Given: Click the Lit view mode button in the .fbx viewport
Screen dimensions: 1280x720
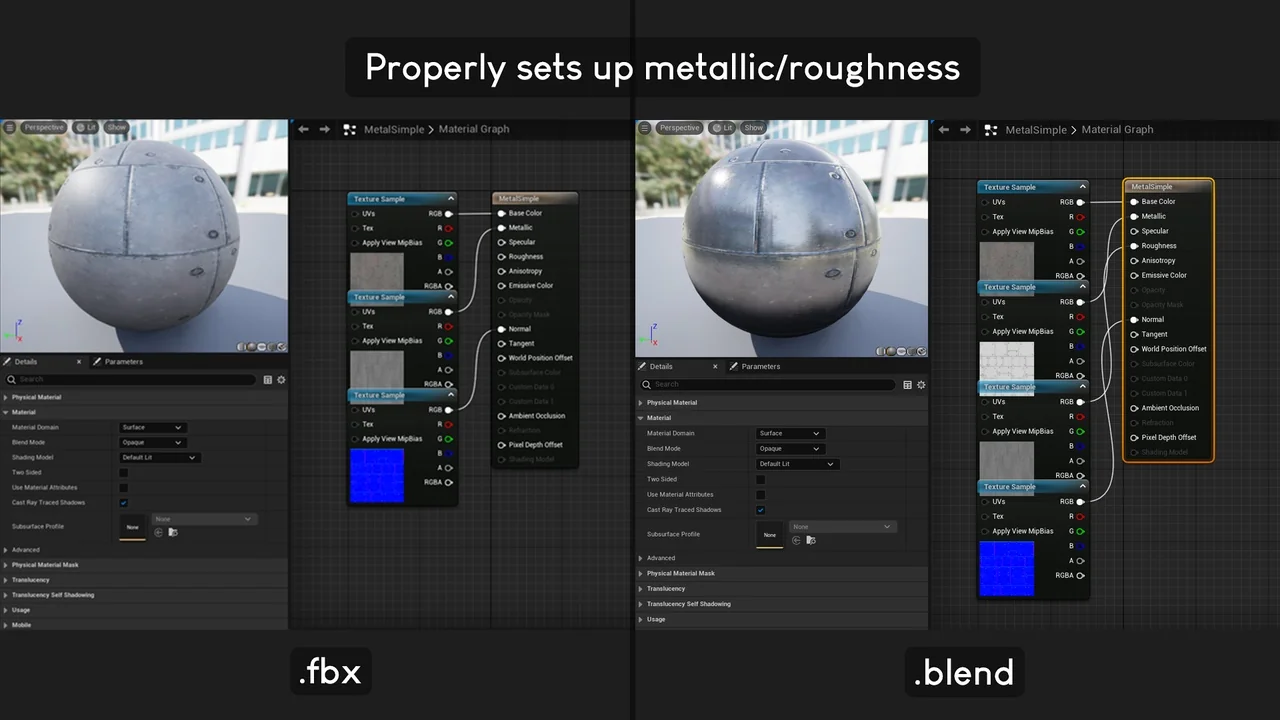Looking at the screenshot, I should [x=86, y=127].
